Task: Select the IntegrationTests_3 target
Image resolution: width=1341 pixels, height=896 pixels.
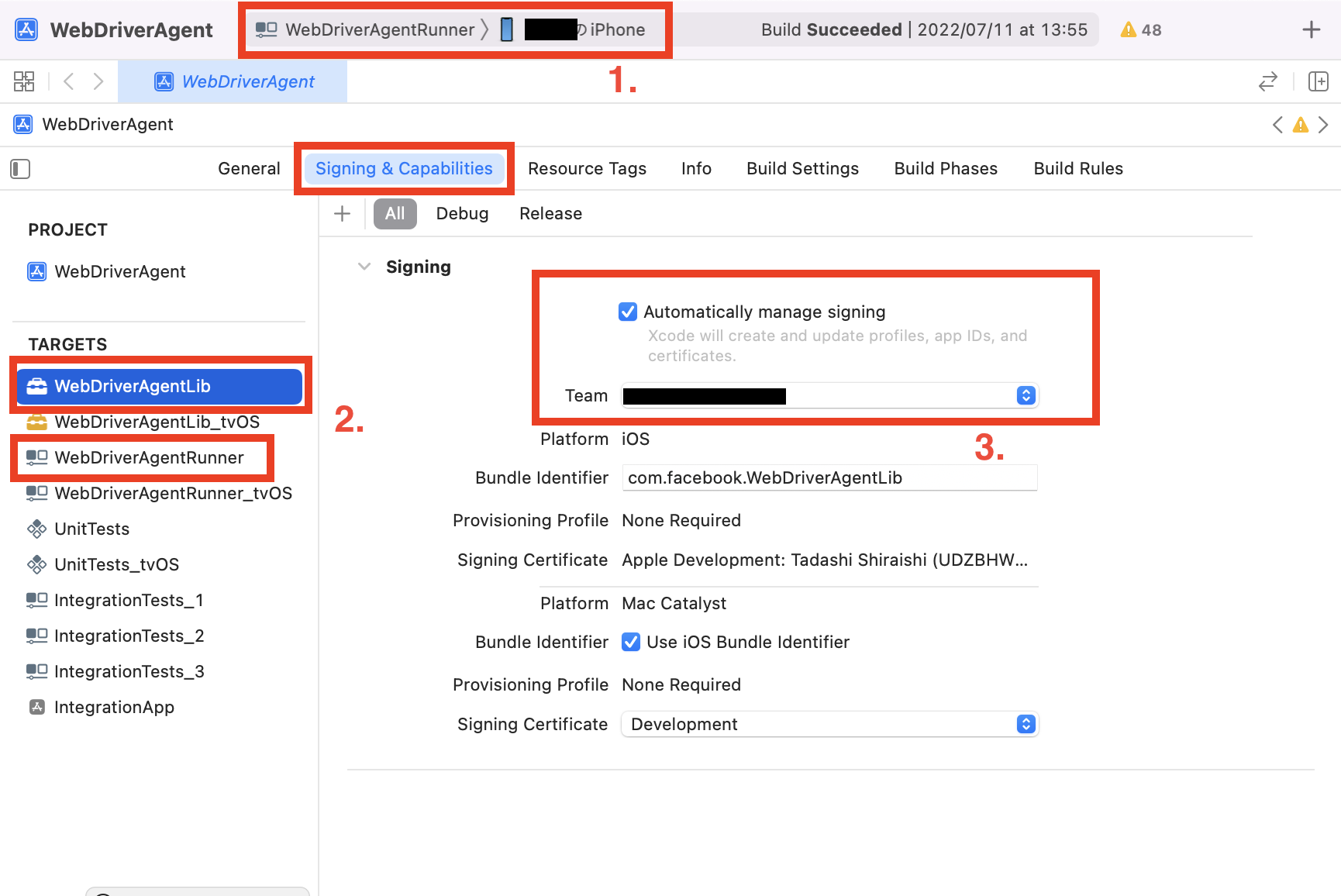Action: 115,671
